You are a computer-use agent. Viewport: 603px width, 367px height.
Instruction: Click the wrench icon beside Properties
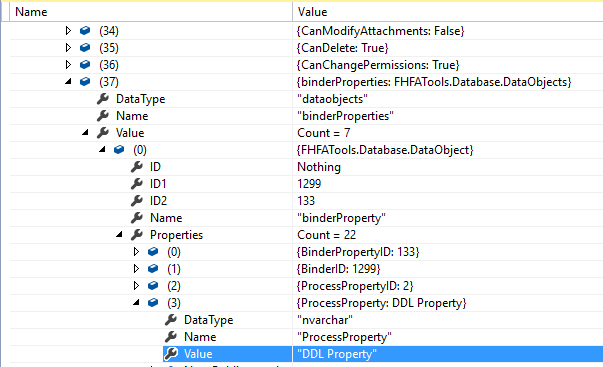137,235
